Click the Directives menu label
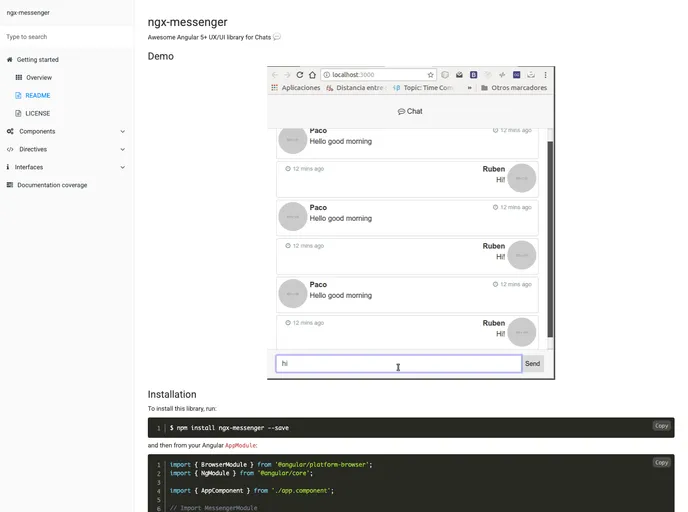 pyautogui.click(x=33, y=149)
